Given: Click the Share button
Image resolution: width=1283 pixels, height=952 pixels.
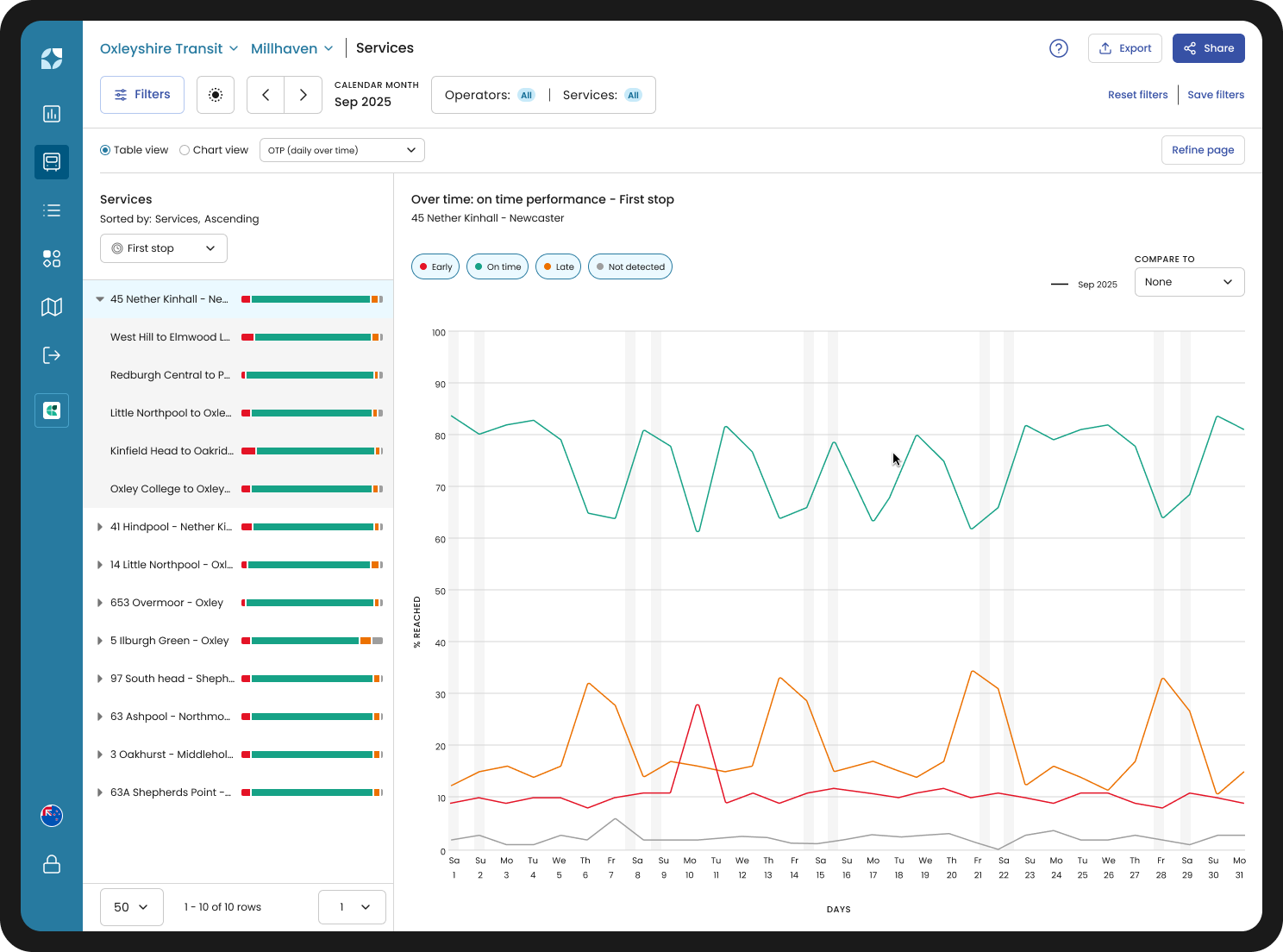Looking at the screenshot, I should click(1209, 48).
